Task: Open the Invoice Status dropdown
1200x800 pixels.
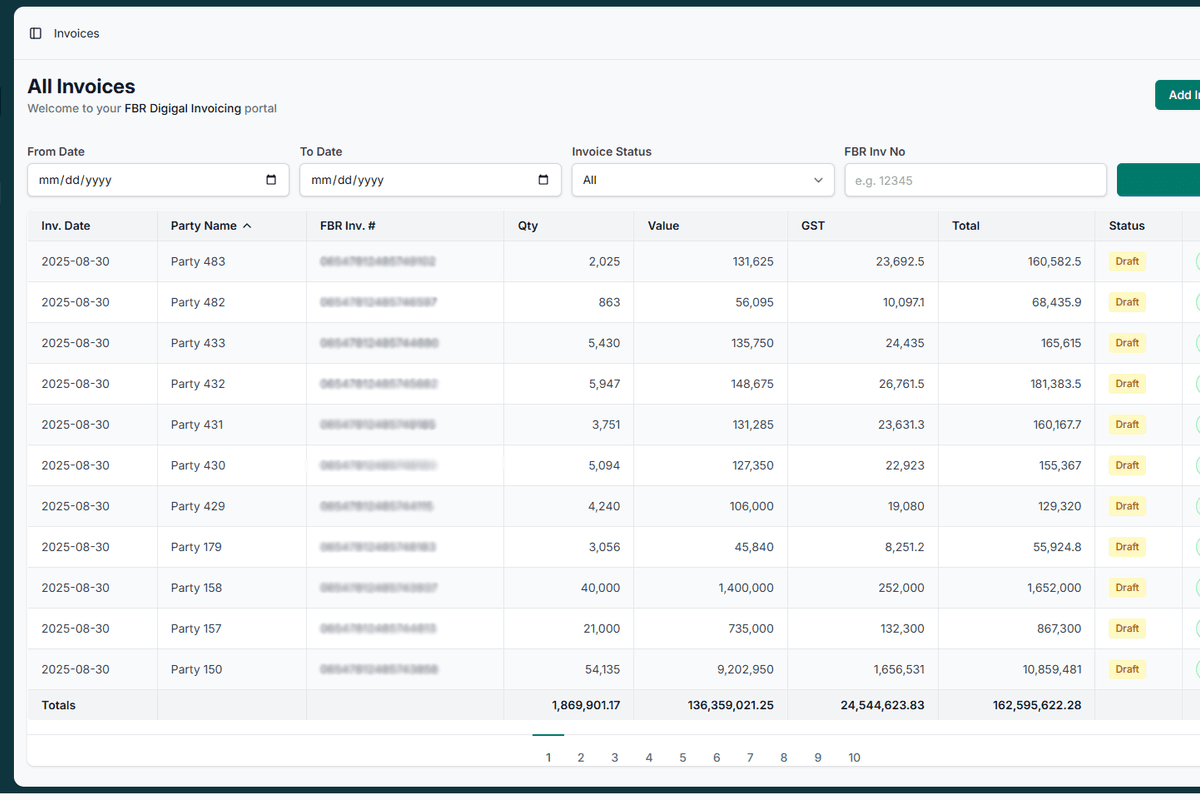Action: tap(702, 180)
